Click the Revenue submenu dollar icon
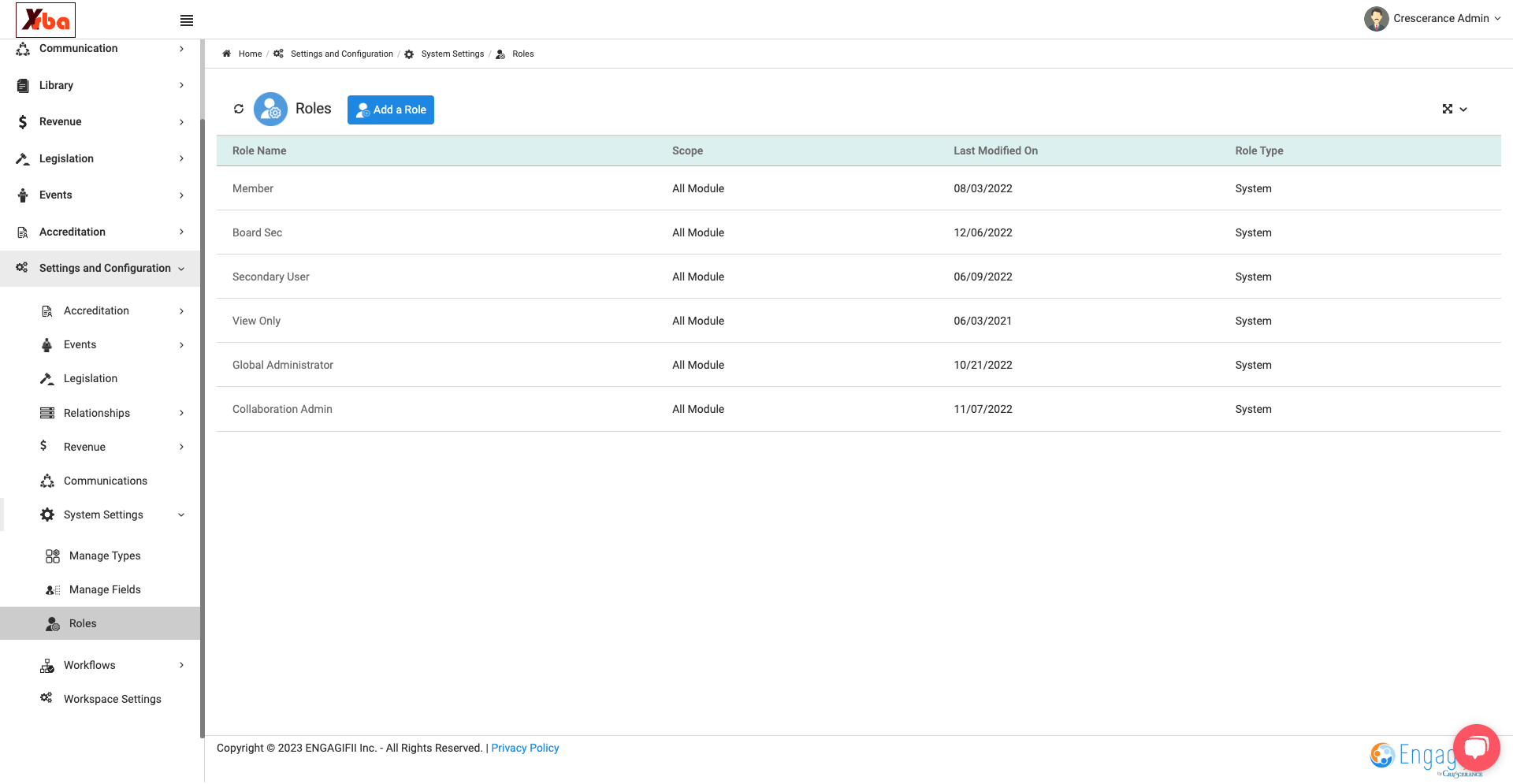The image size is (1513, 784). [43, 446]
